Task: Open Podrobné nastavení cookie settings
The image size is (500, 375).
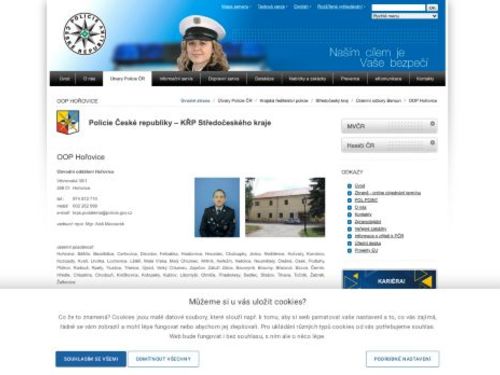Action: pyautogui.click(x=402, y=359)
